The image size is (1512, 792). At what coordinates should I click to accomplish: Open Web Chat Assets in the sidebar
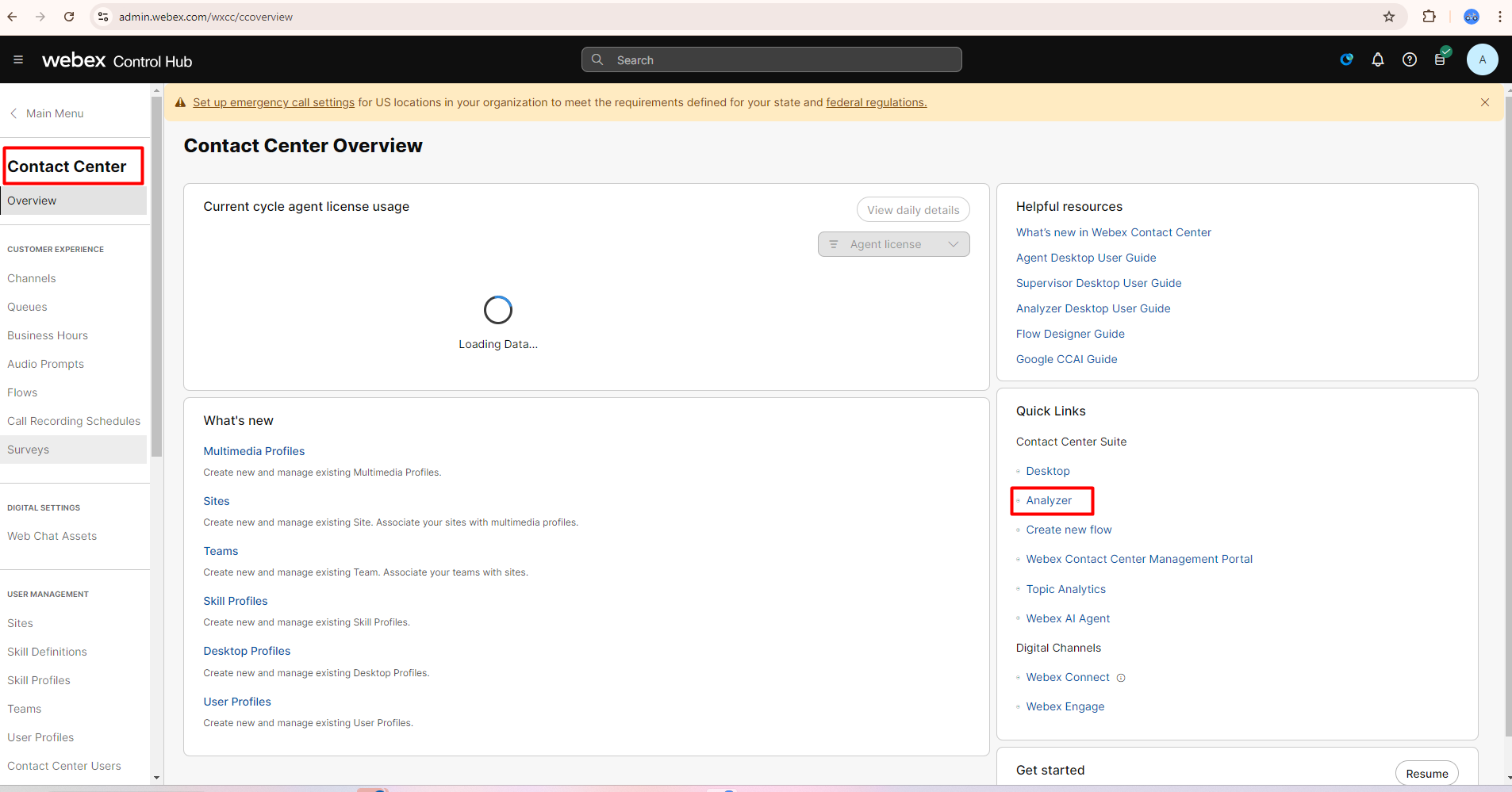point(52,536)
